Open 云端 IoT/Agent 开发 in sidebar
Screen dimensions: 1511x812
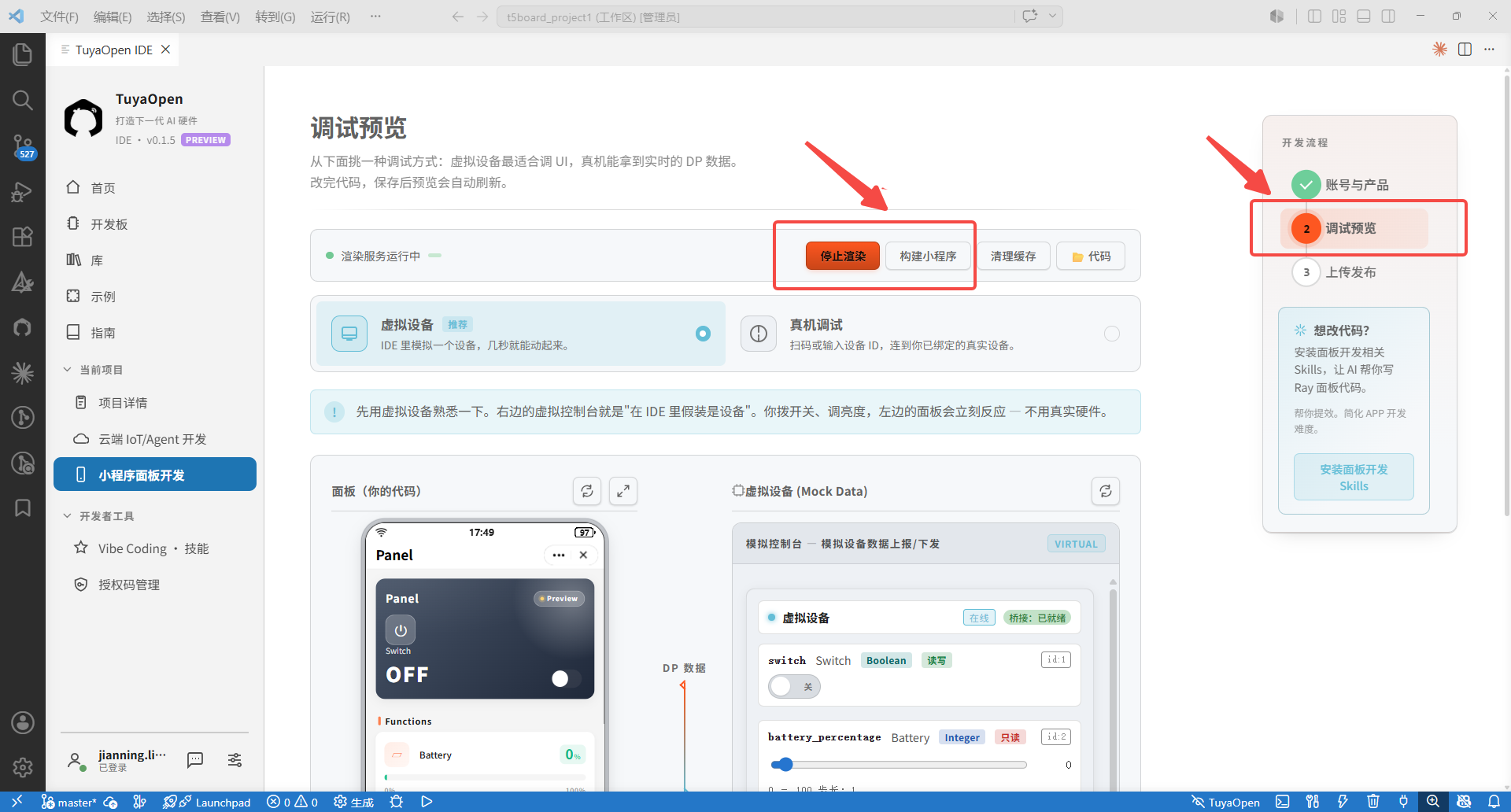coord(154,439)
